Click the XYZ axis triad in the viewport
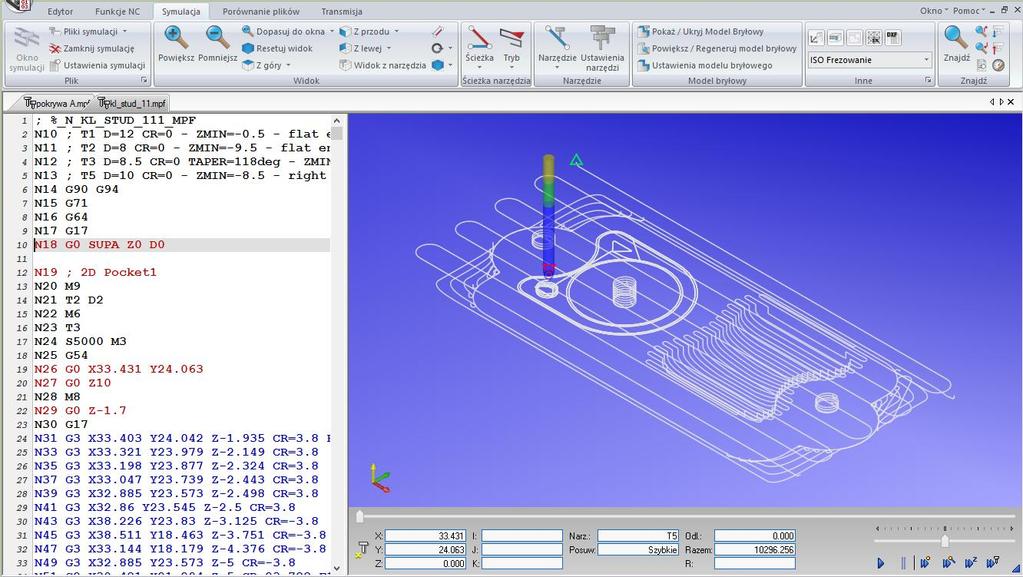This screenshot has width=1023, height=577. 379,478
